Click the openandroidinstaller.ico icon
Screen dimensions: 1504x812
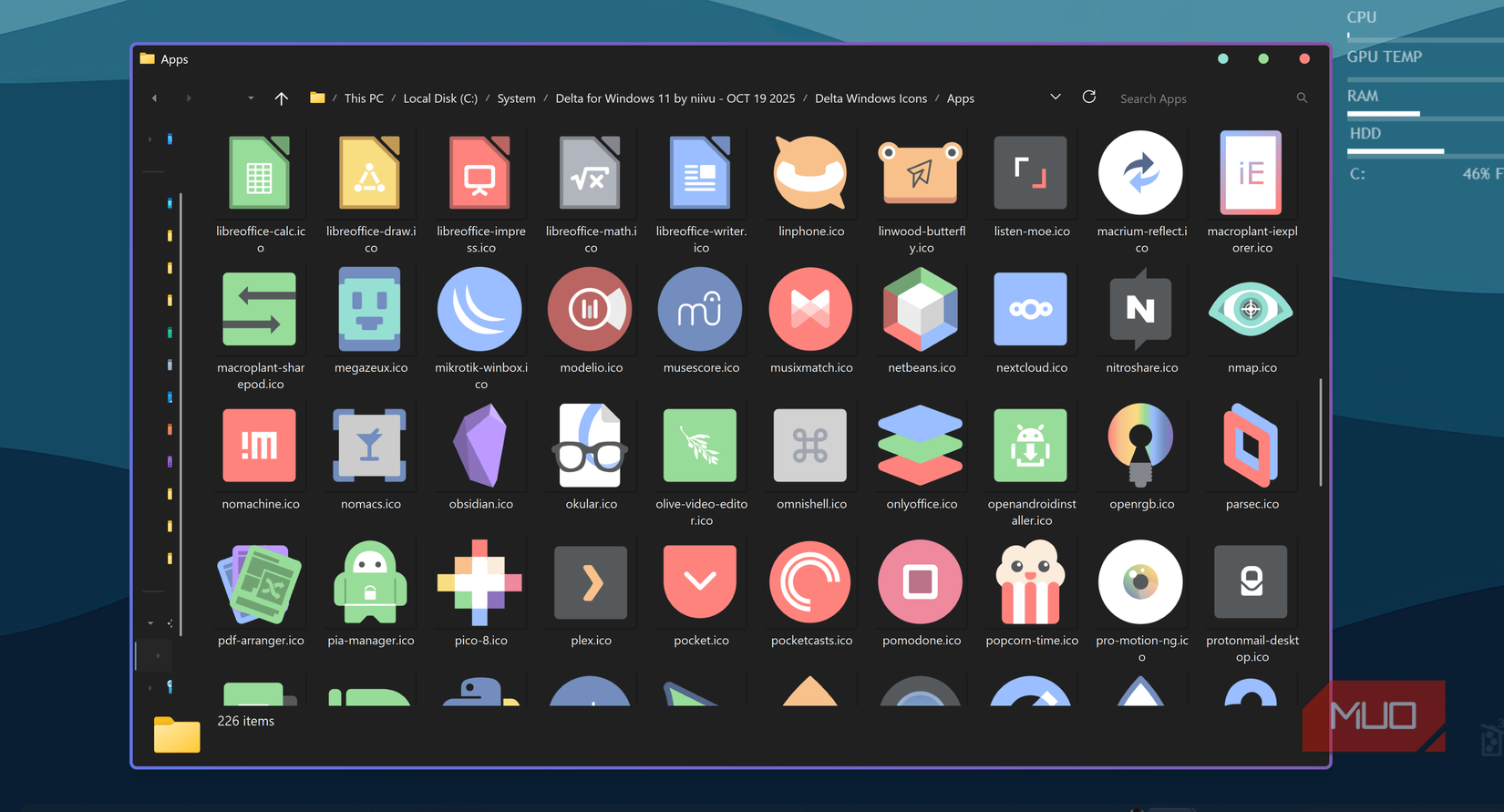click(1031, 446)
